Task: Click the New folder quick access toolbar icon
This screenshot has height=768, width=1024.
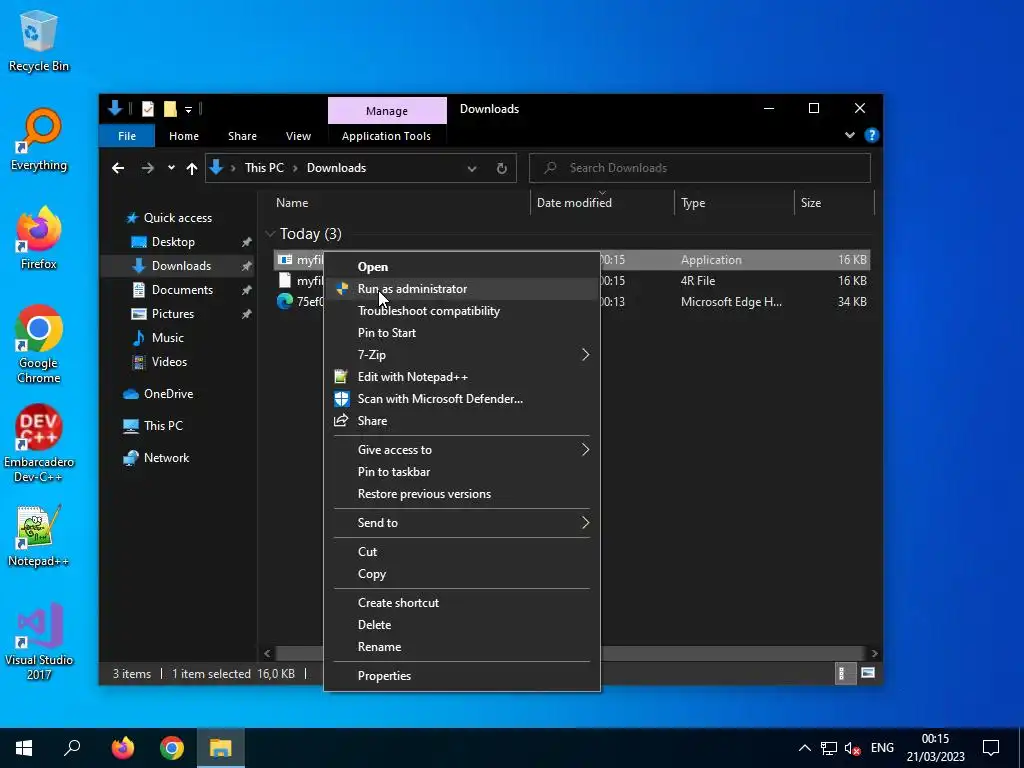Action: 170,109
